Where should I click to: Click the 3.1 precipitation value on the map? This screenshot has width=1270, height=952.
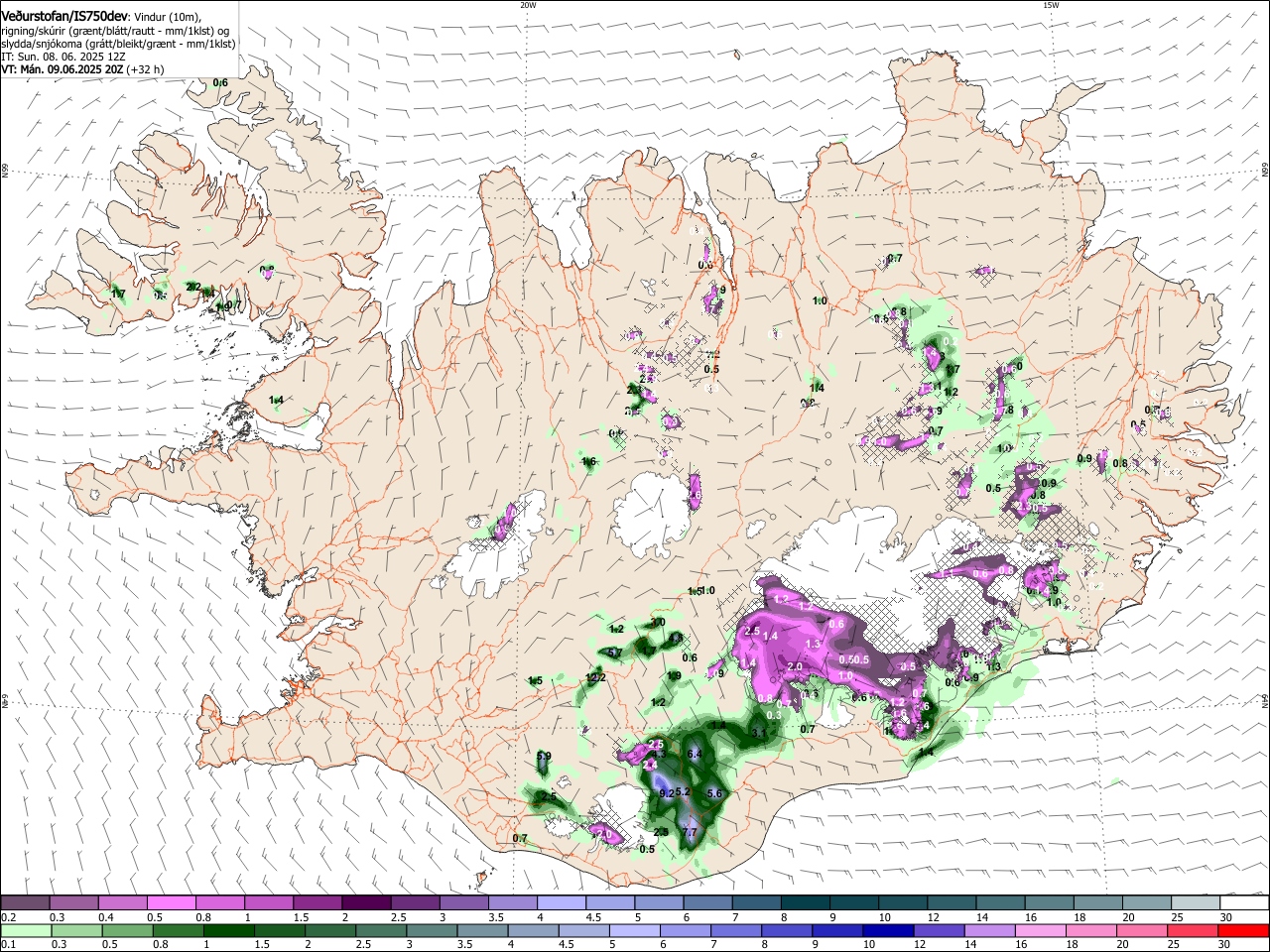coord(759,733)
